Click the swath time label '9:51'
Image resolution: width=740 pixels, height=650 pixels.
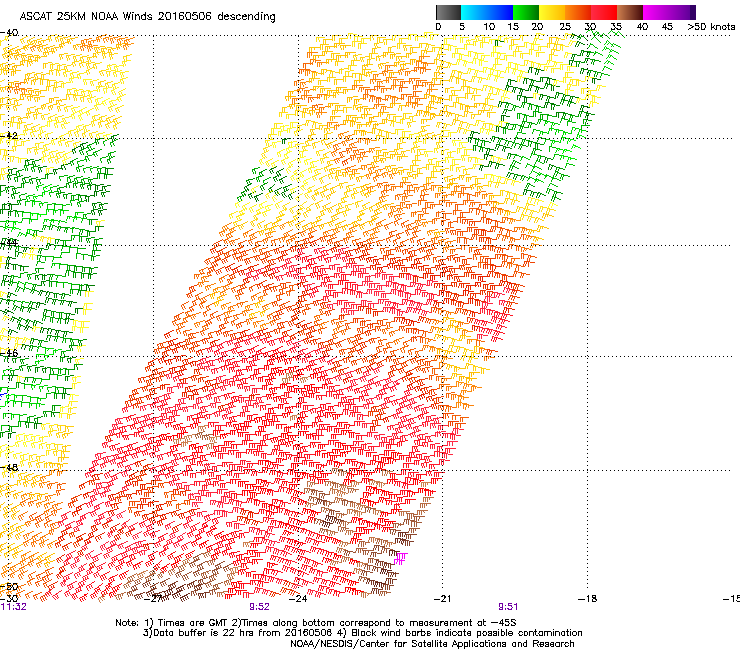(x=508, y=607)
